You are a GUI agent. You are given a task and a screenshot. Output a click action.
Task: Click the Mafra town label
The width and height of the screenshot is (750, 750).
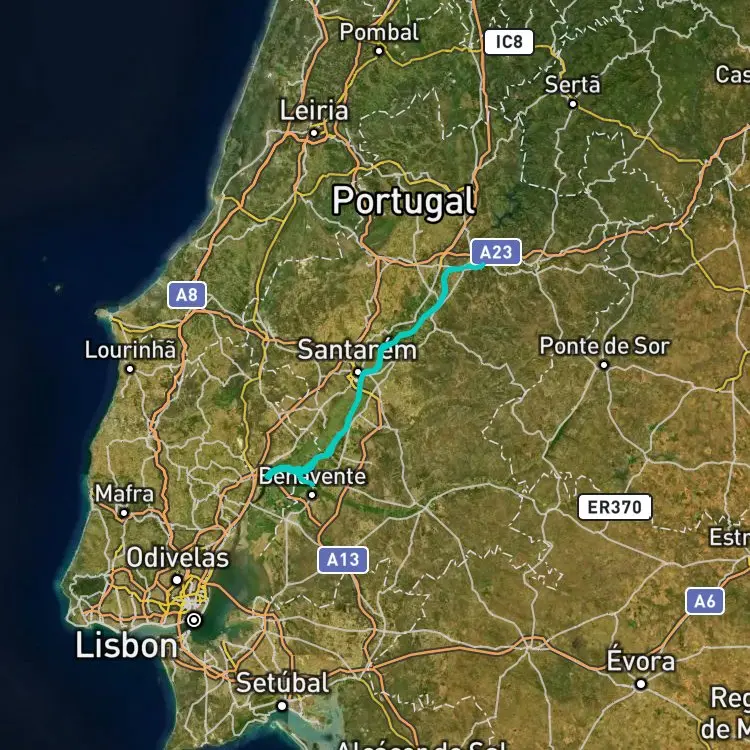(x=124, y=494)
